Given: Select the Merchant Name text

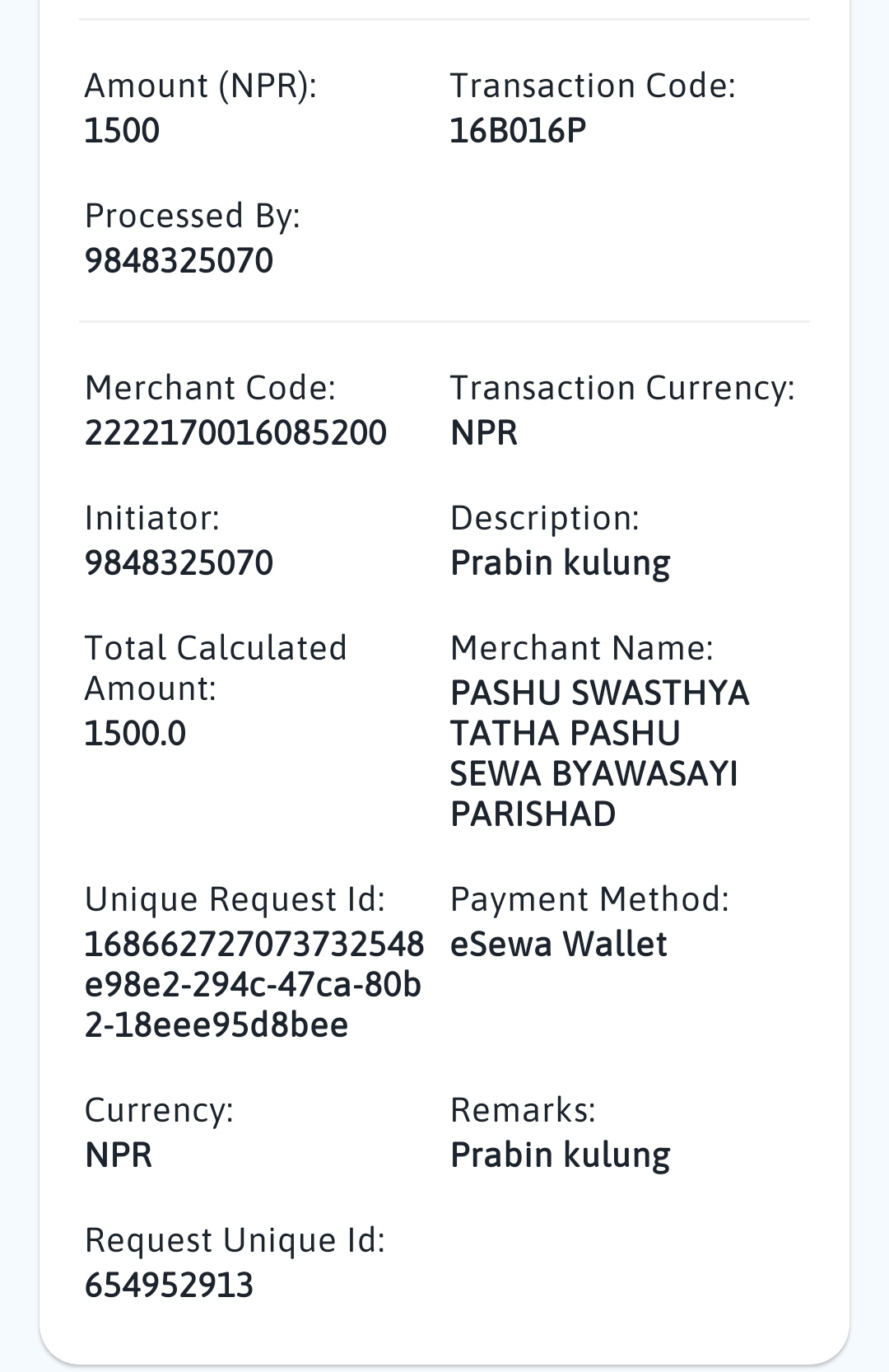Looking at the screenshot, I should [599, 754].
